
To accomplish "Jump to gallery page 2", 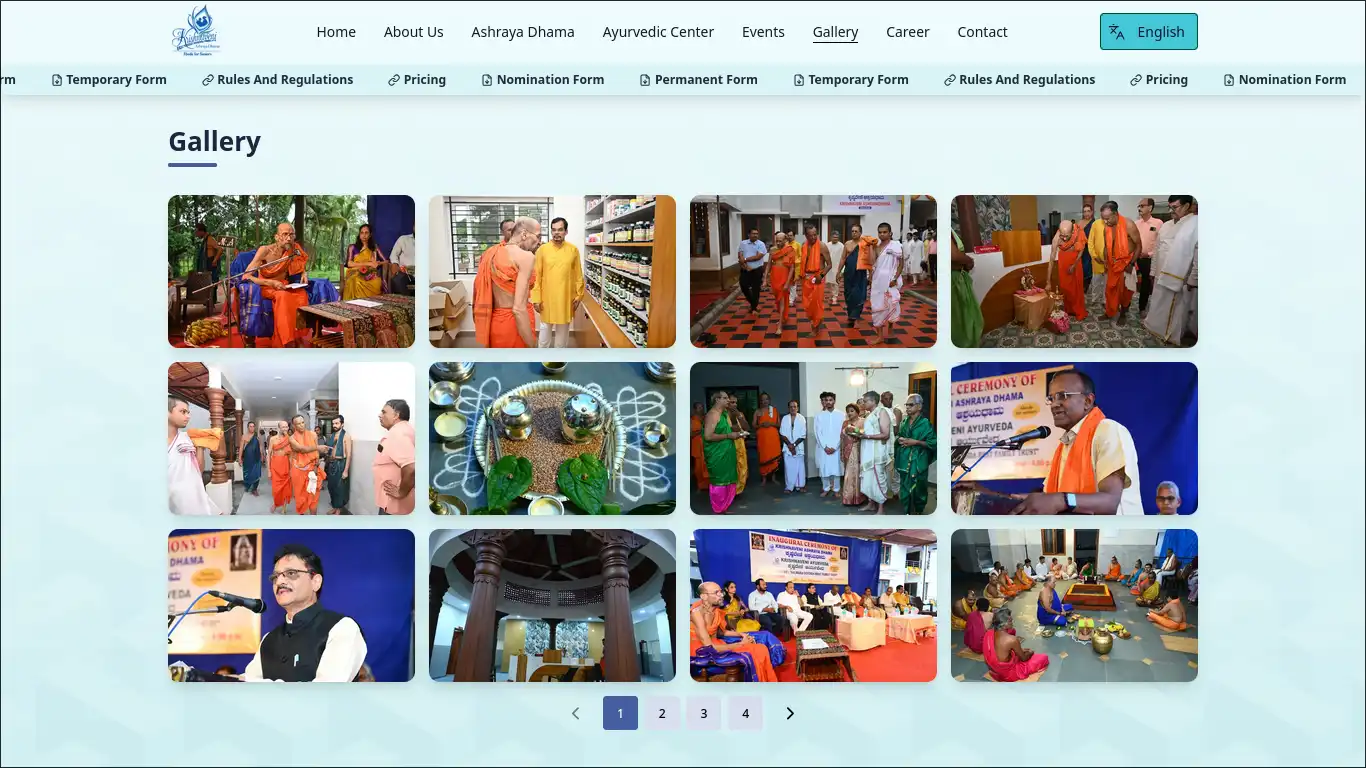I will click(662, 713).
